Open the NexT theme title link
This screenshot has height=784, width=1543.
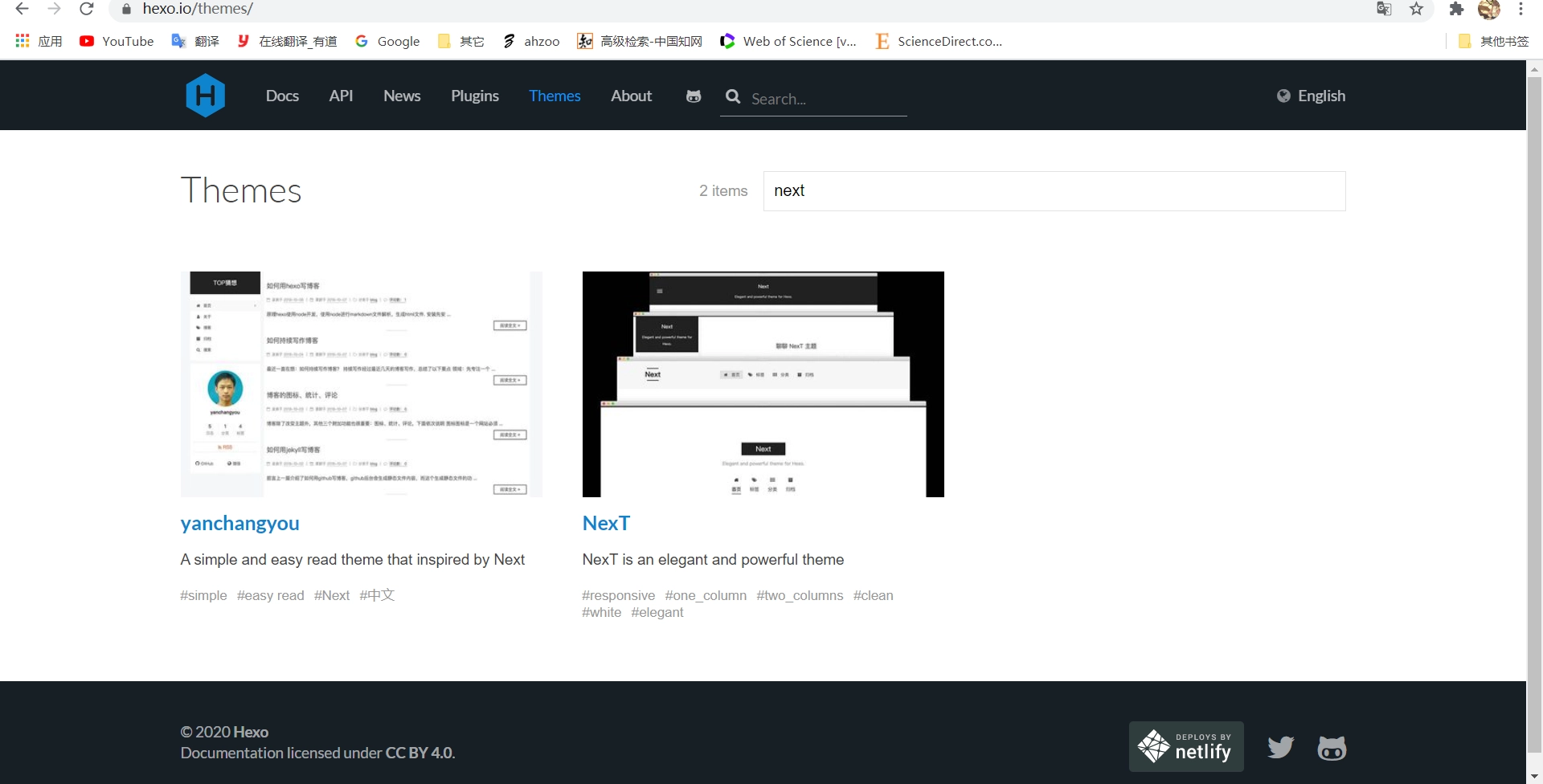(606, 523)
